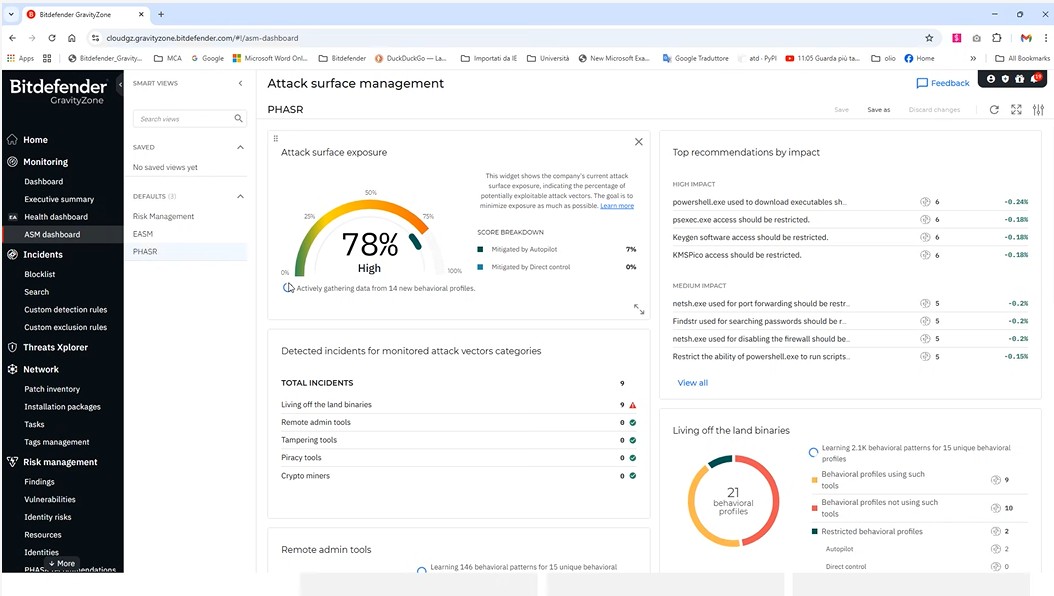
Task: Click the shield icon in the top bar
Action: (1005, 79)
